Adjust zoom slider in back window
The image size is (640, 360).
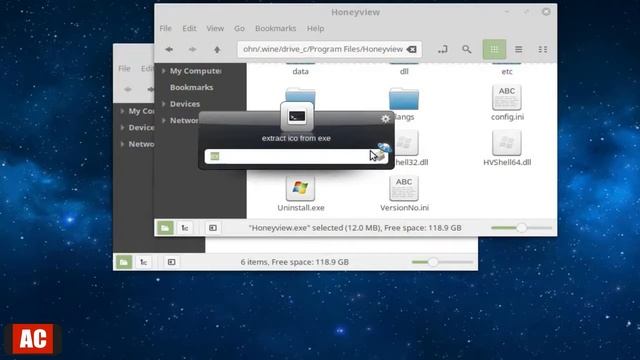(433, 262)
